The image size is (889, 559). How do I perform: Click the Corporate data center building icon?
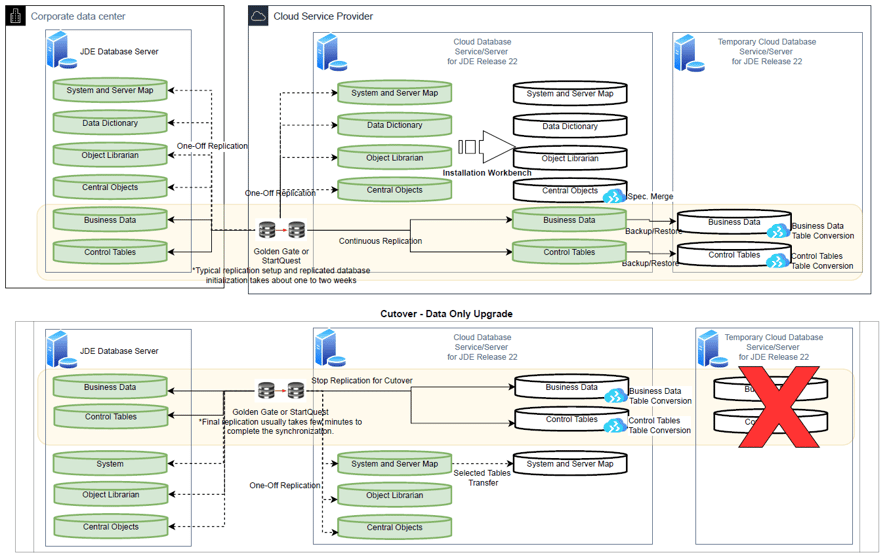click(16, 16)
